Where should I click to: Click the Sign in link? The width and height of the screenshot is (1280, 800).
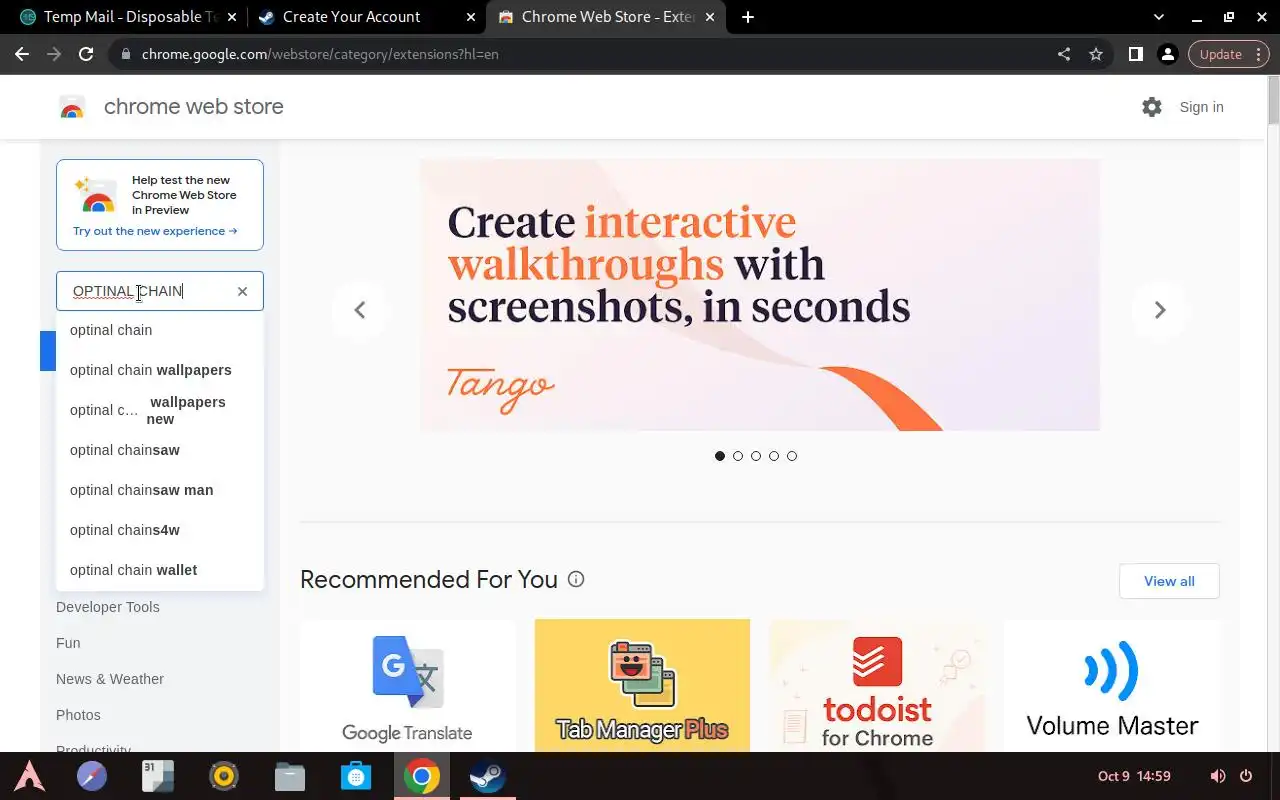[1201, 107]
